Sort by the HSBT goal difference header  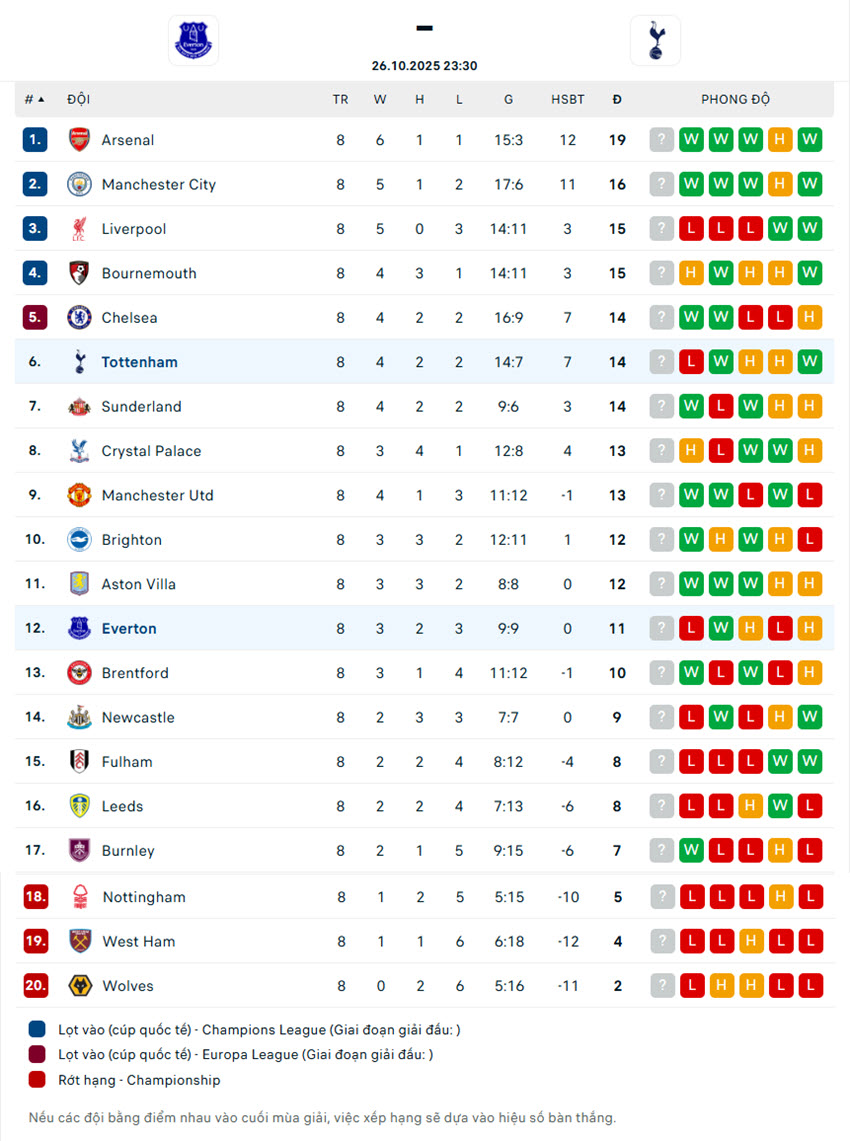coord(568,99)
